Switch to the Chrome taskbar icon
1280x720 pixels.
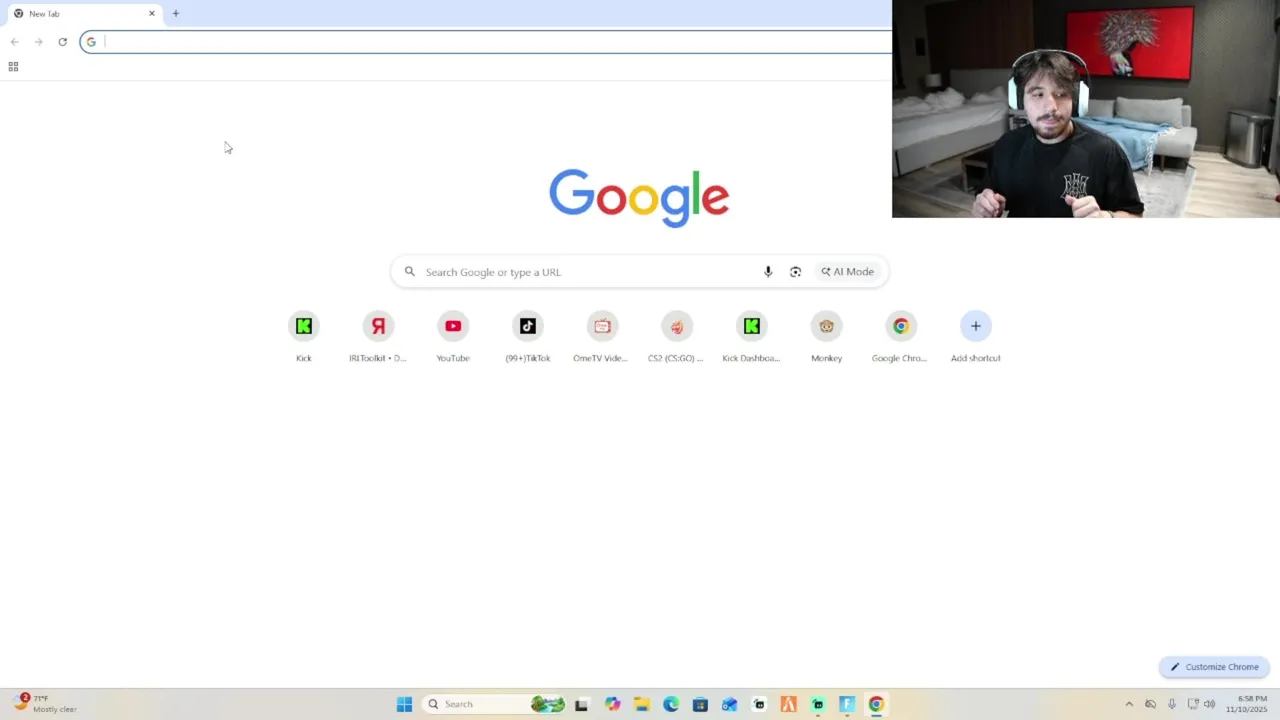point(876,704)
